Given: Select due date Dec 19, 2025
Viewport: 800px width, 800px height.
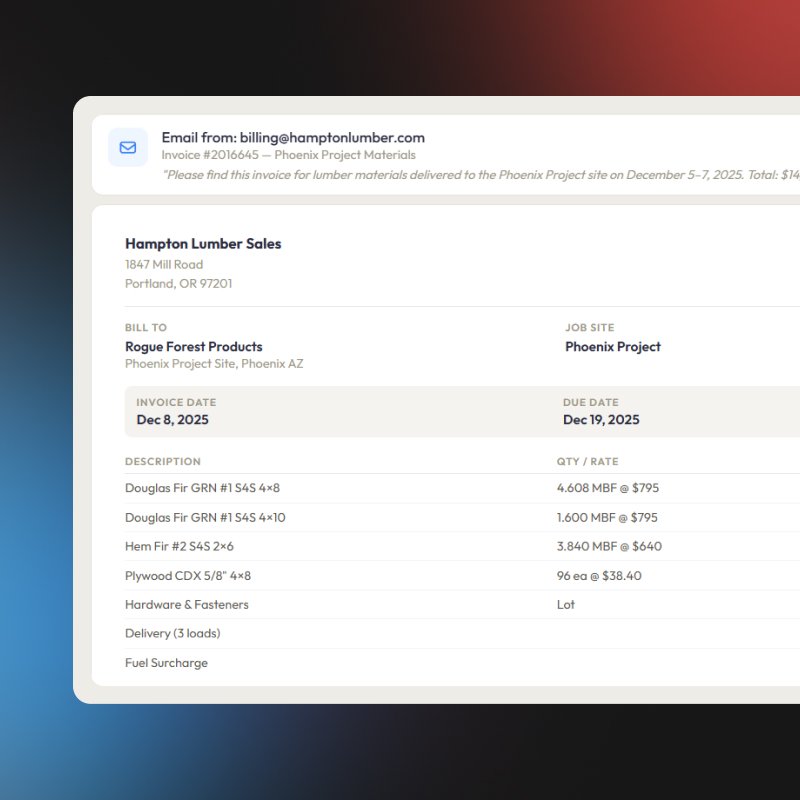Looking at the screenshot, I should [x=601, y=420].
